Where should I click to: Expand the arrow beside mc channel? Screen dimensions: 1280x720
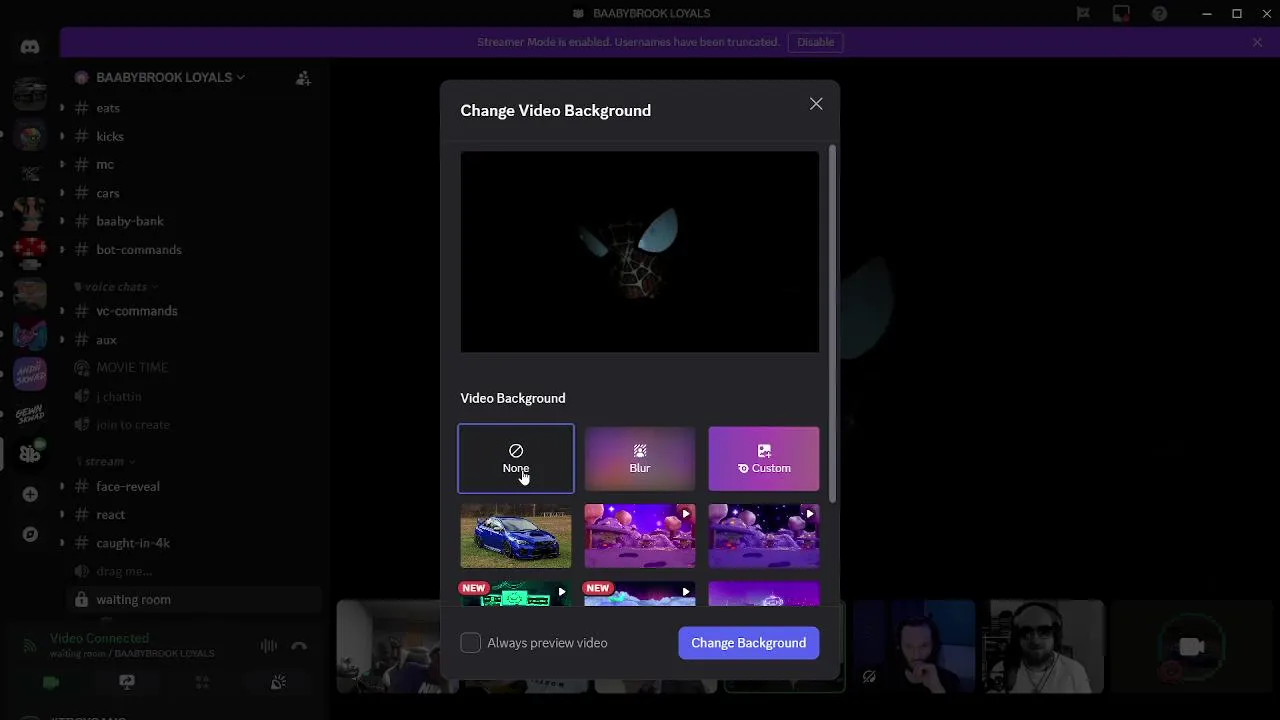(62, 164)
